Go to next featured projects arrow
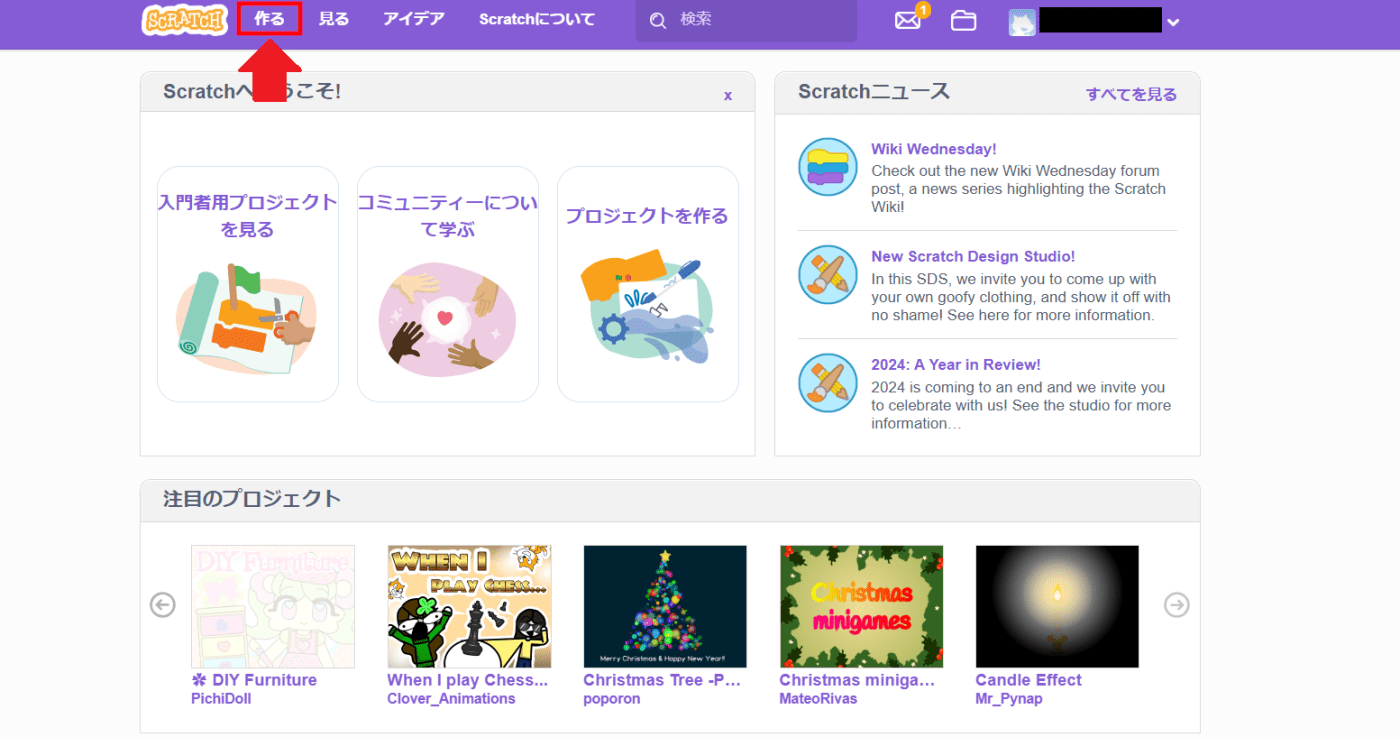The height and width of the screenshot is (737, 1400). tap(1177, 605)
